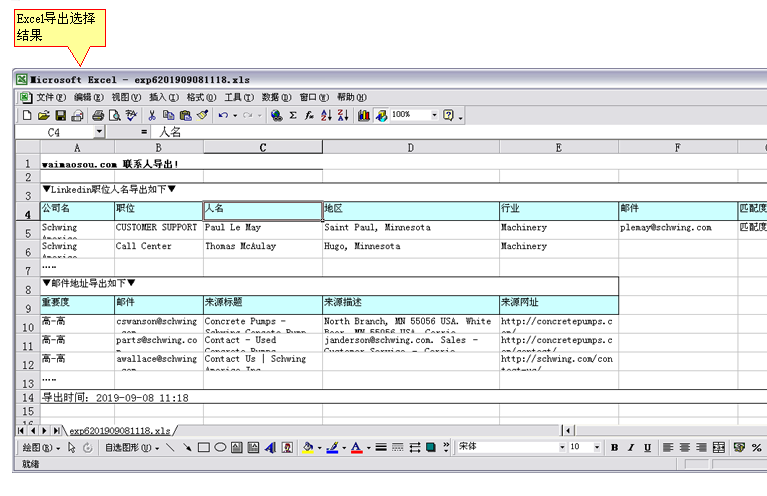Viewport: 767px width, 496px height.
Task: Open the Fill Color dropdown arrow
Action: pyautogui.click(x=319, y=448)
